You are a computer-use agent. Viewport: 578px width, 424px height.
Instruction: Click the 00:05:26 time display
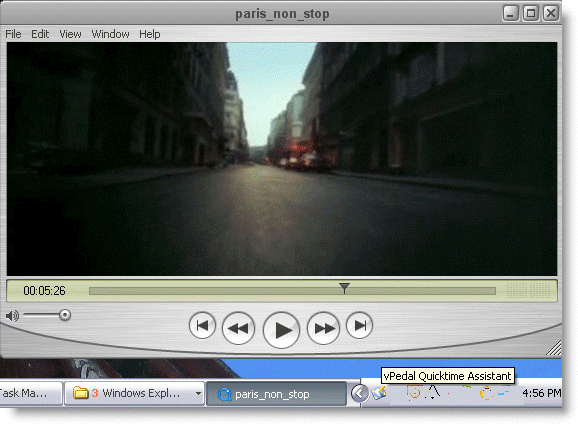click(44, 291)
